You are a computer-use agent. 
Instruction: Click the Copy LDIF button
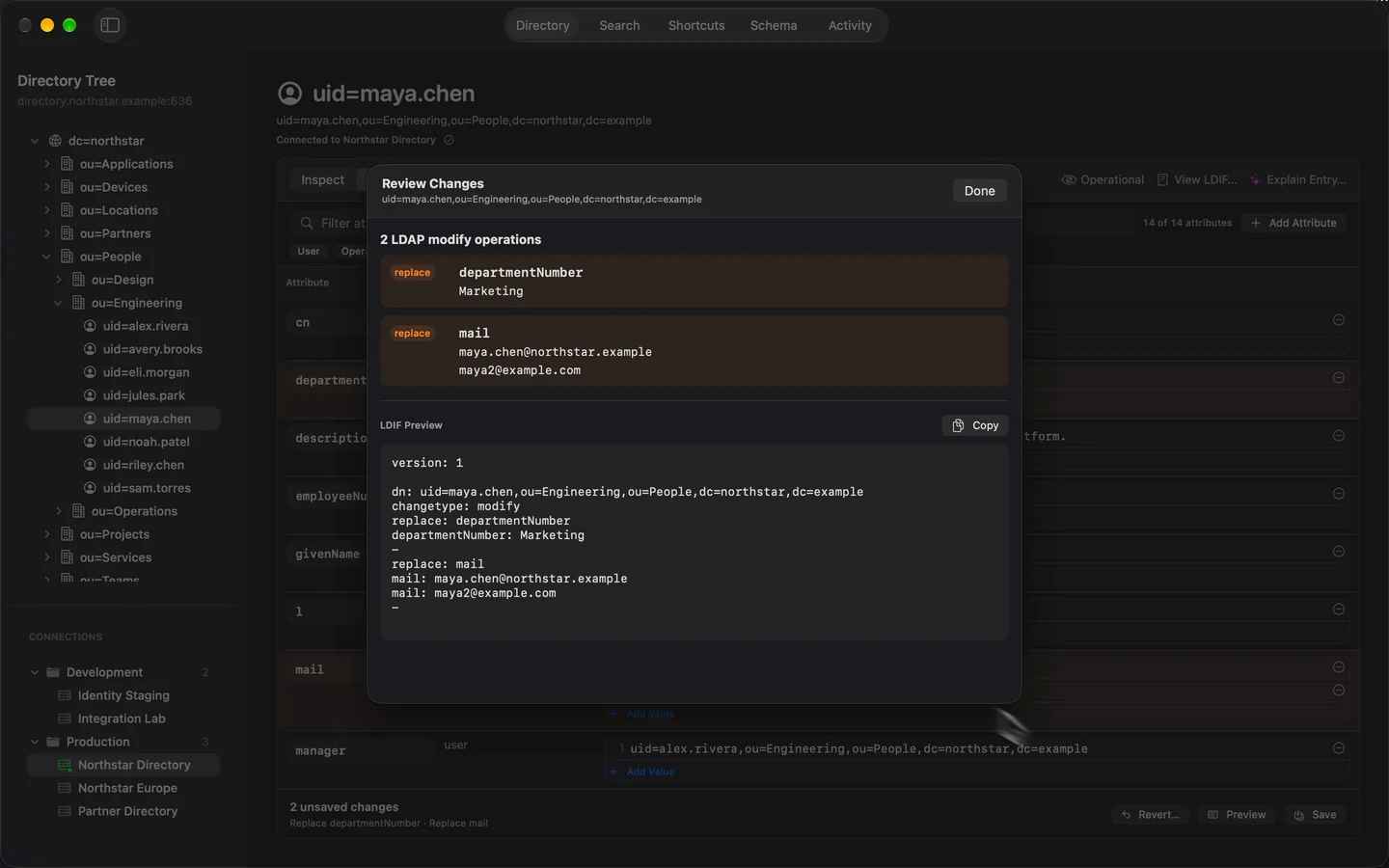(975, 425)
